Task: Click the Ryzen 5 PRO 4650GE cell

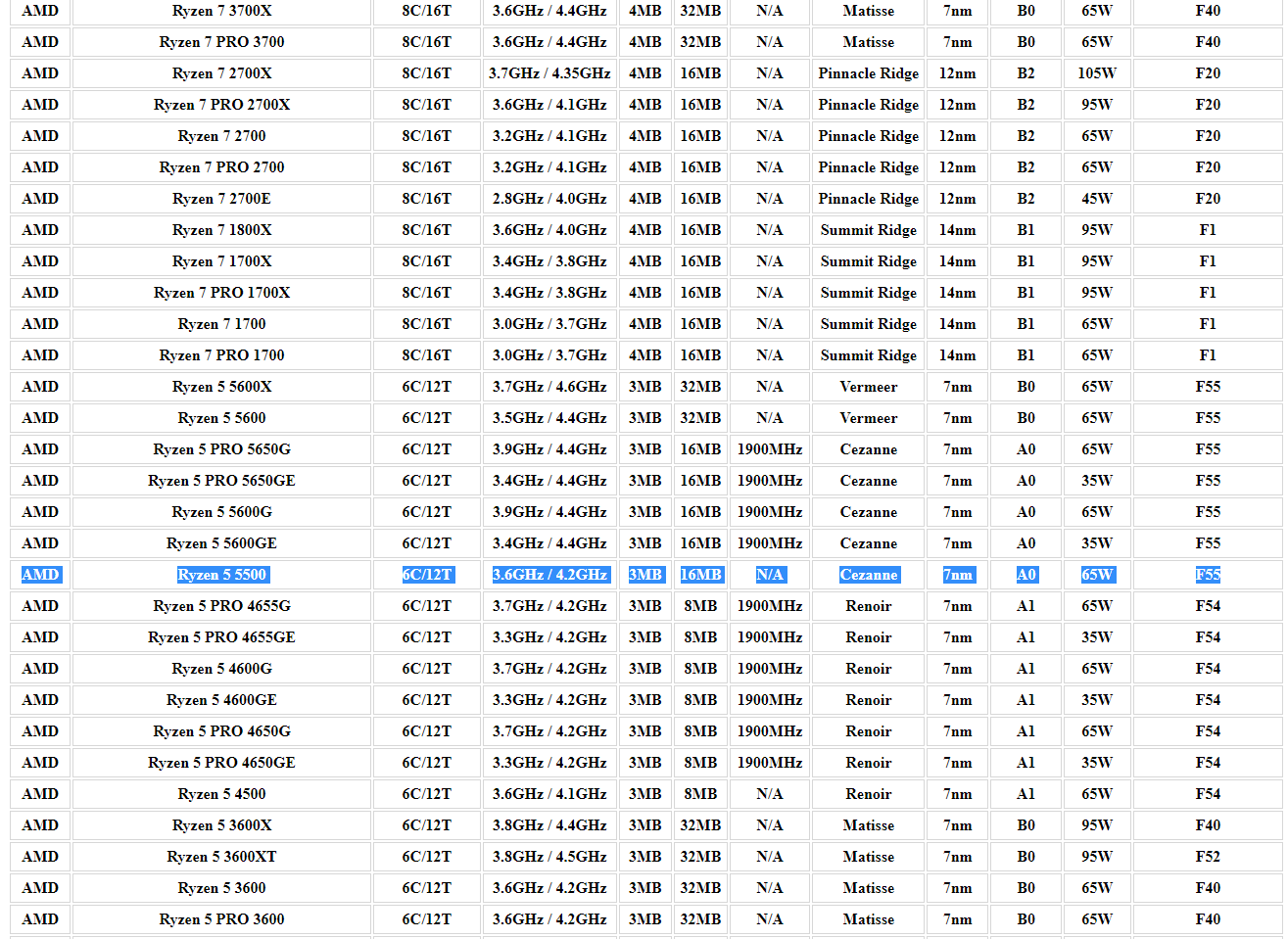Action: [222, 763]
